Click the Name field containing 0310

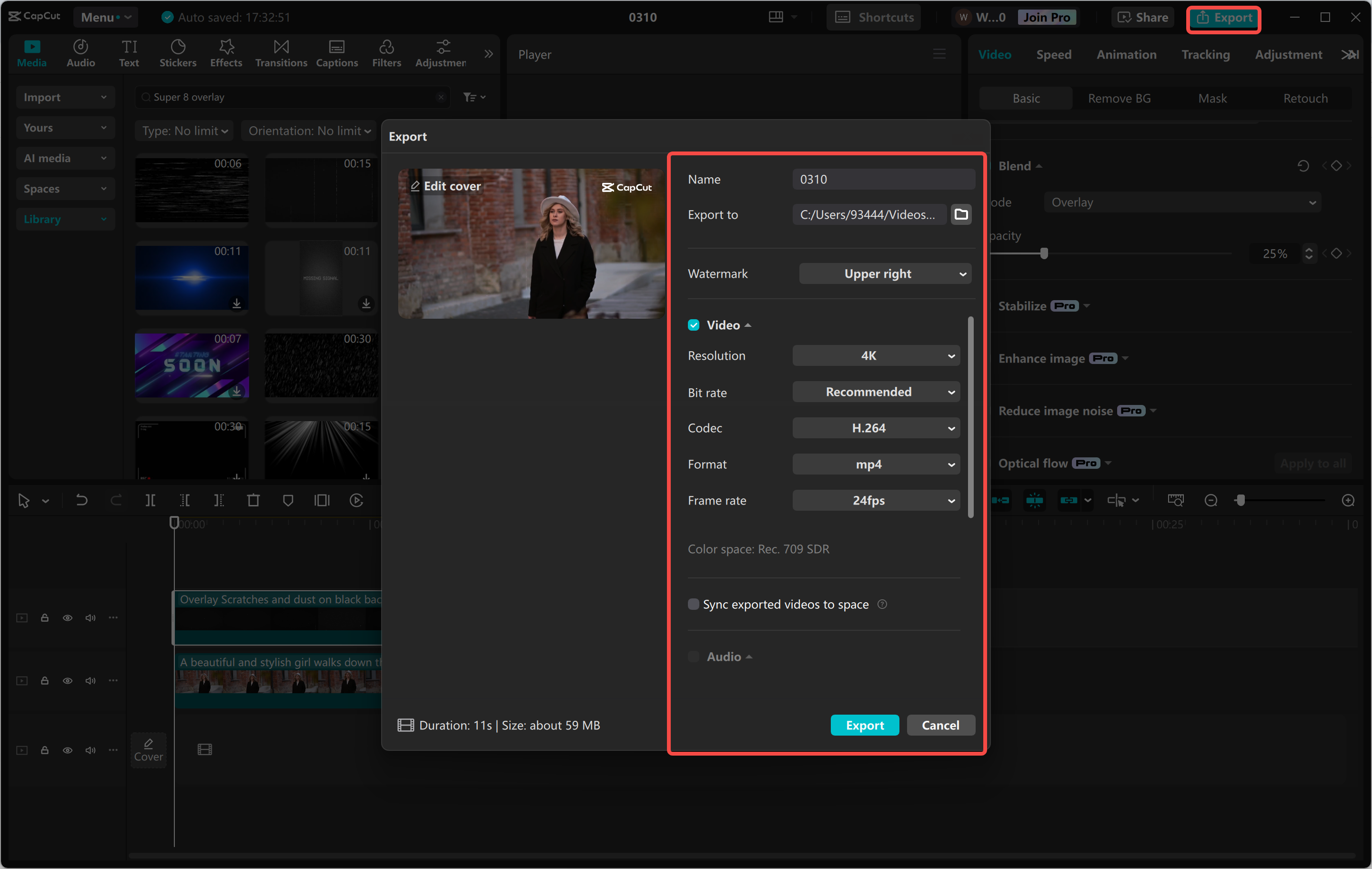pyautogui.click(x=883, y=180)
